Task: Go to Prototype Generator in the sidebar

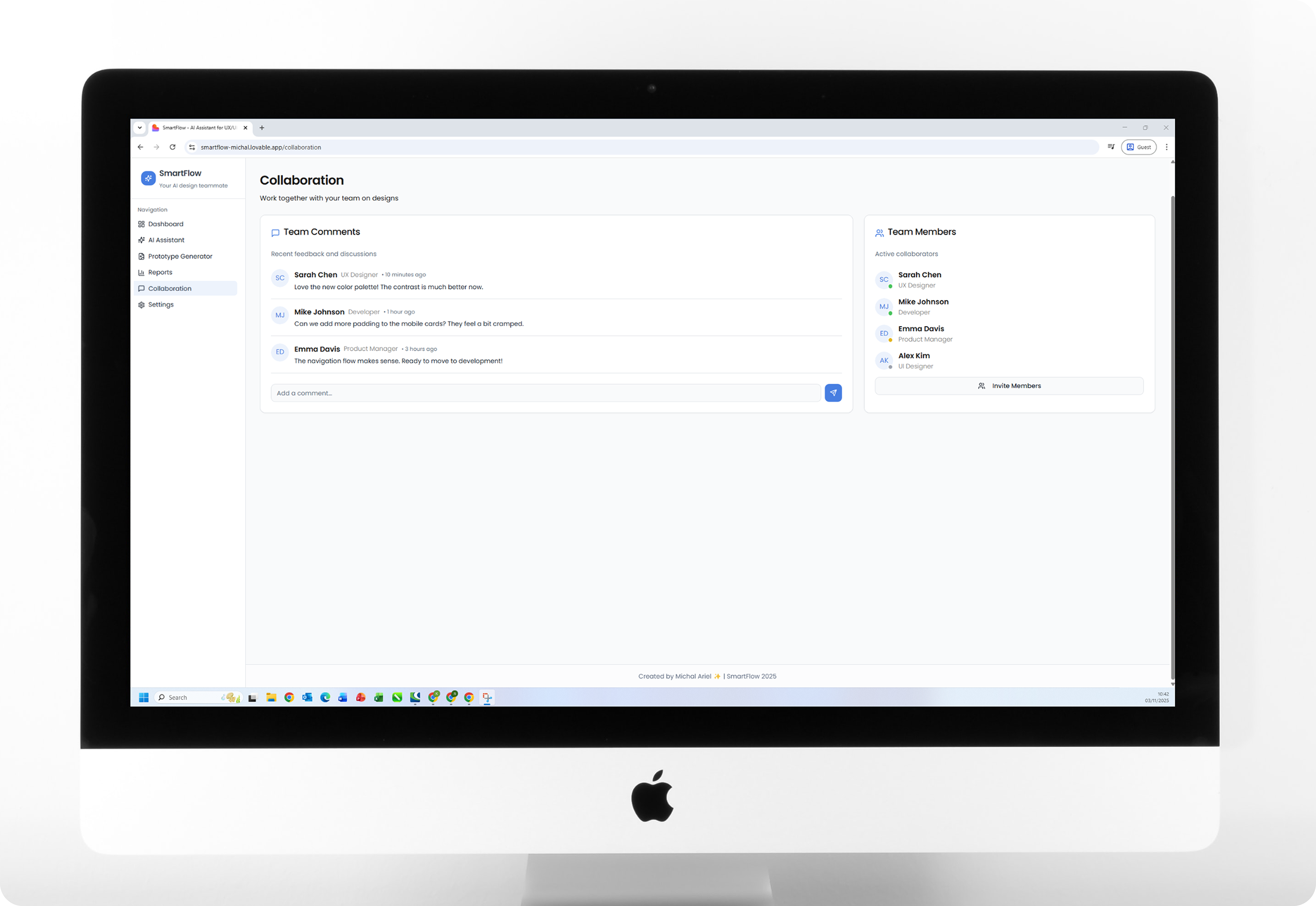Action: (x=180, y=257)
